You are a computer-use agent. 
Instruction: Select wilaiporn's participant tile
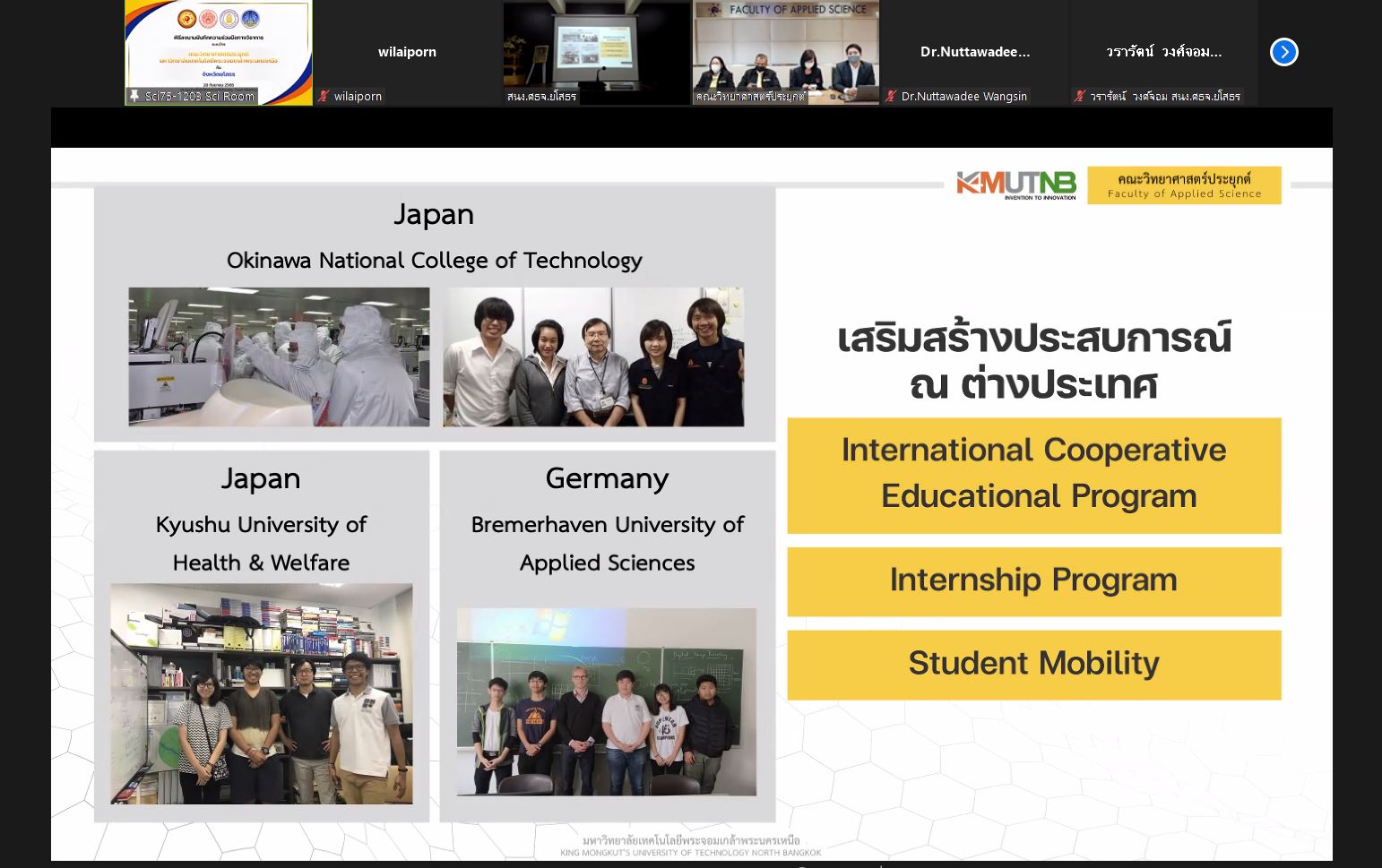pos(408,53)
